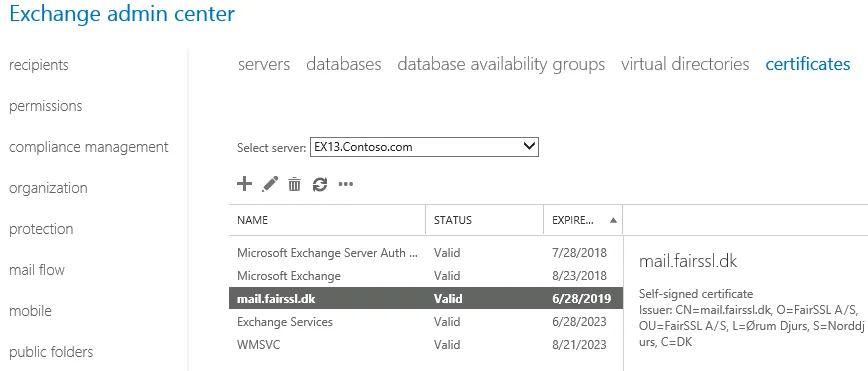
Task: Click the sort arrow in the Expires column
Action: (x=613, y=220)
